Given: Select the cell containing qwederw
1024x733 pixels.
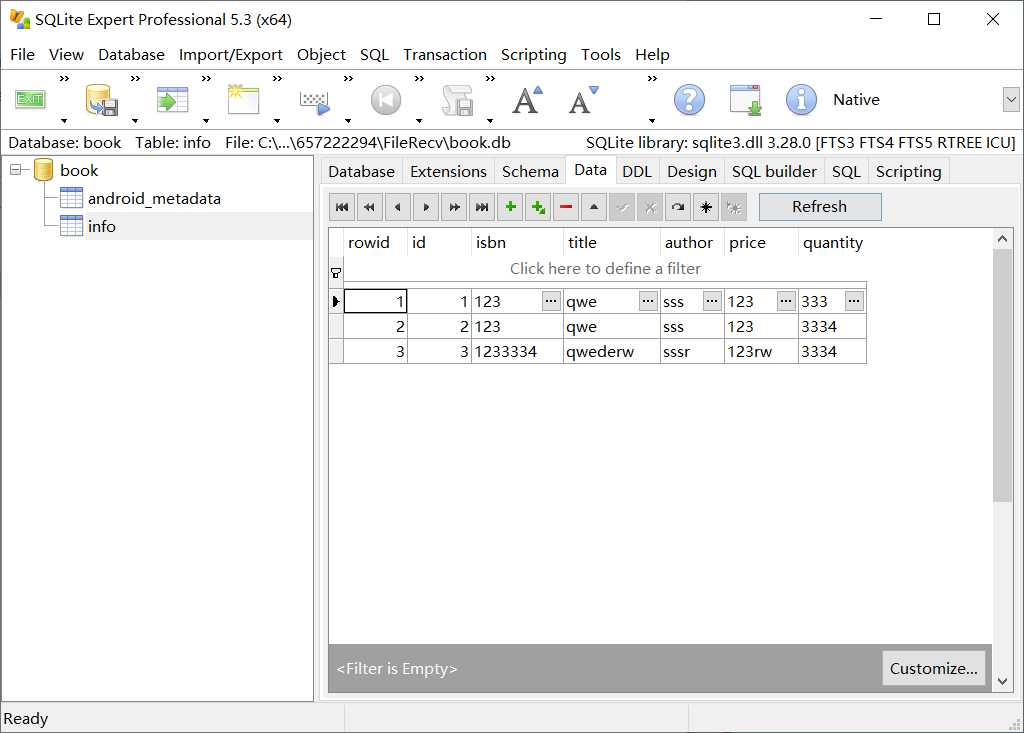Looking at the screenshot, I should pos(611,351).
